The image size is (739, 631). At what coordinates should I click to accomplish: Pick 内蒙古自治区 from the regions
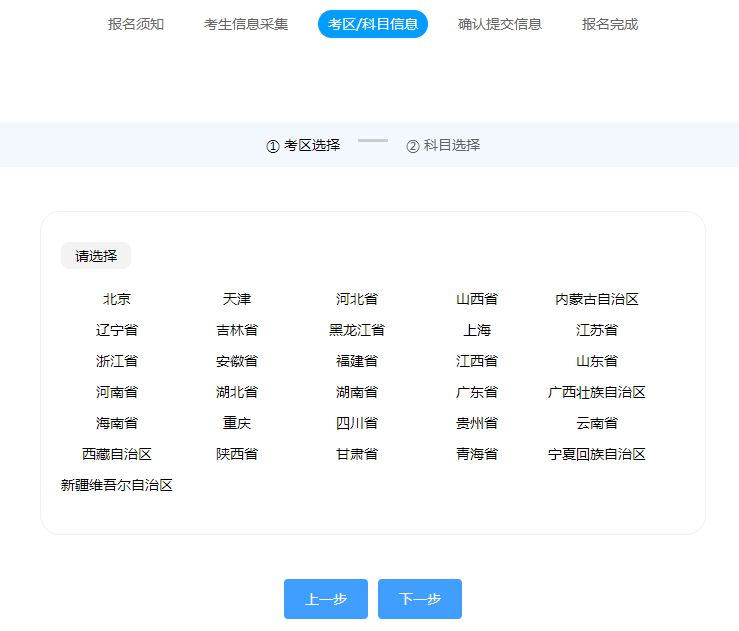click(x=597, y=299)
